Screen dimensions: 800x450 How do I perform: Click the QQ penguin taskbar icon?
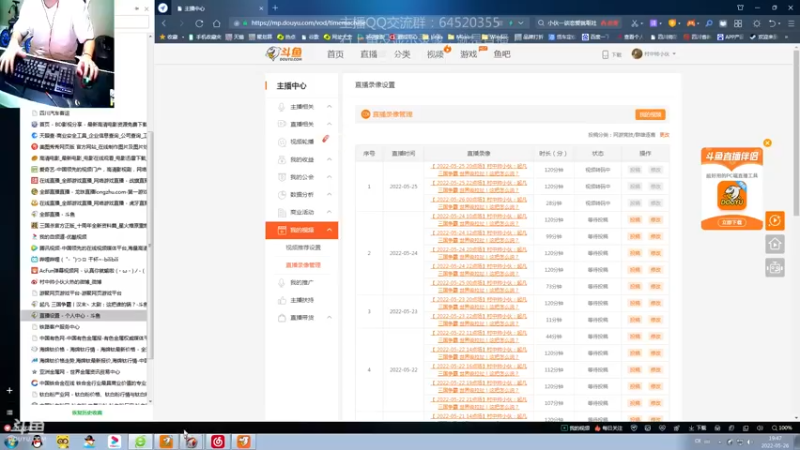tap(37, 442)
